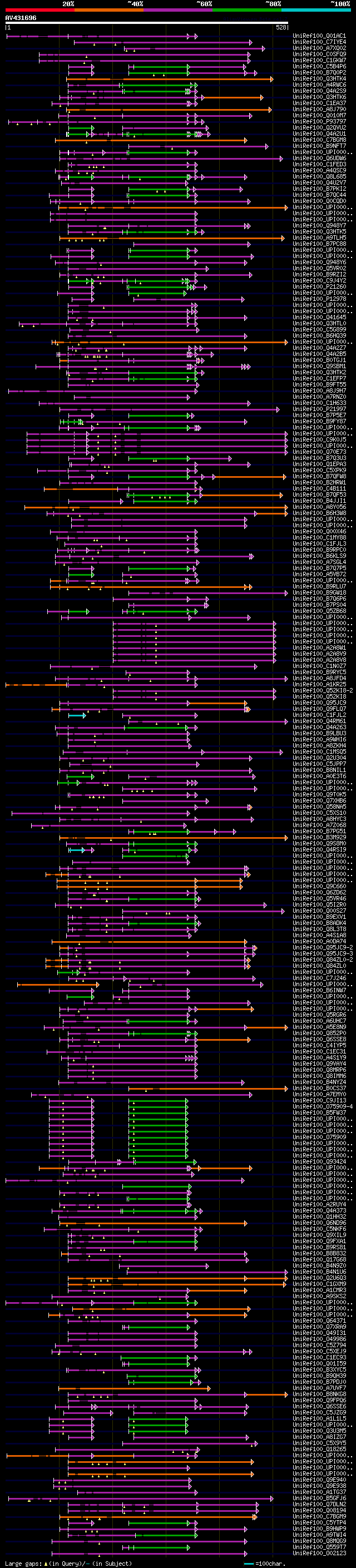
Task: Open the UniRef100_Q01AC1 hit label
Action: pyautogui.click(x=319, y=36)
